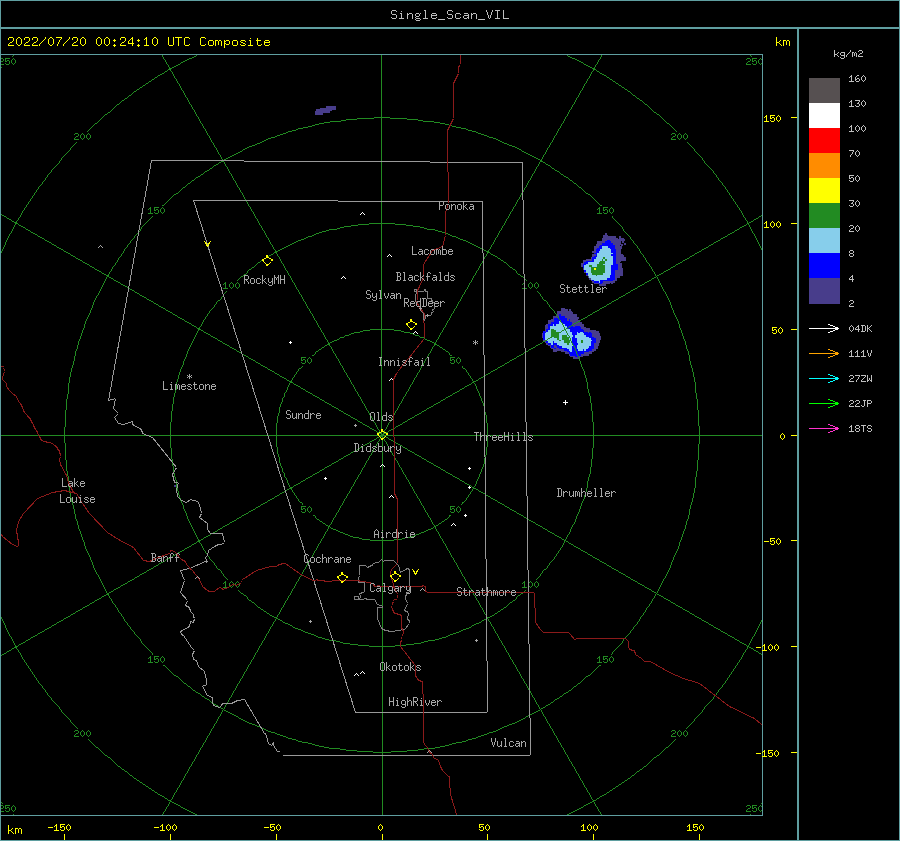This screenshot has width=900, height=841.
Task: Click the Airdrie label
Action: [x=394, y=534]
